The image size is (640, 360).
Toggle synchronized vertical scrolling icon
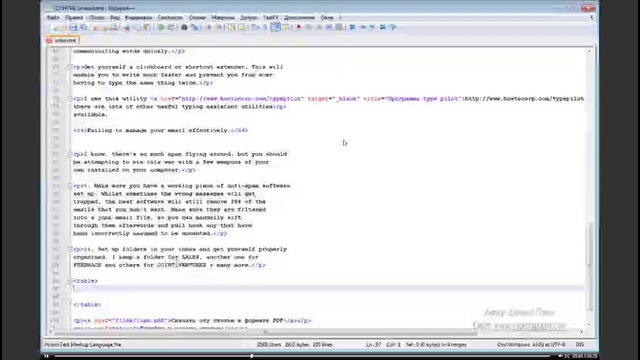pyautogui.click(x=232, y=27)
